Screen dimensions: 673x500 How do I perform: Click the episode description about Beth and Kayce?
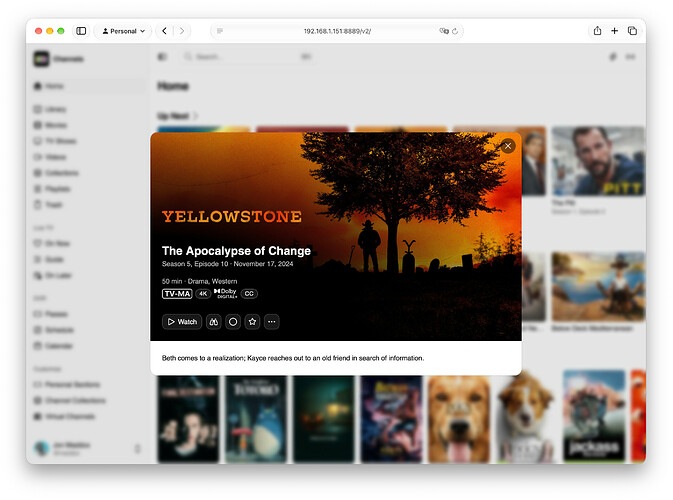click(x=293, y=358)
